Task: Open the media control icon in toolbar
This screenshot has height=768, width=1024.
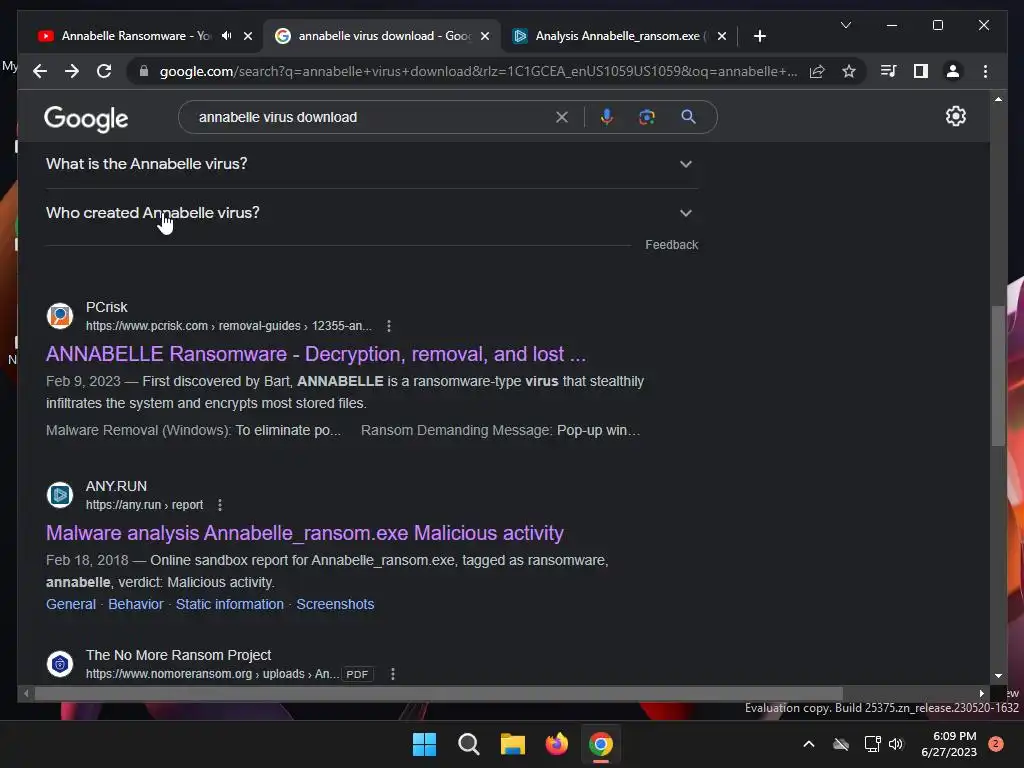Action: point(888,71)
